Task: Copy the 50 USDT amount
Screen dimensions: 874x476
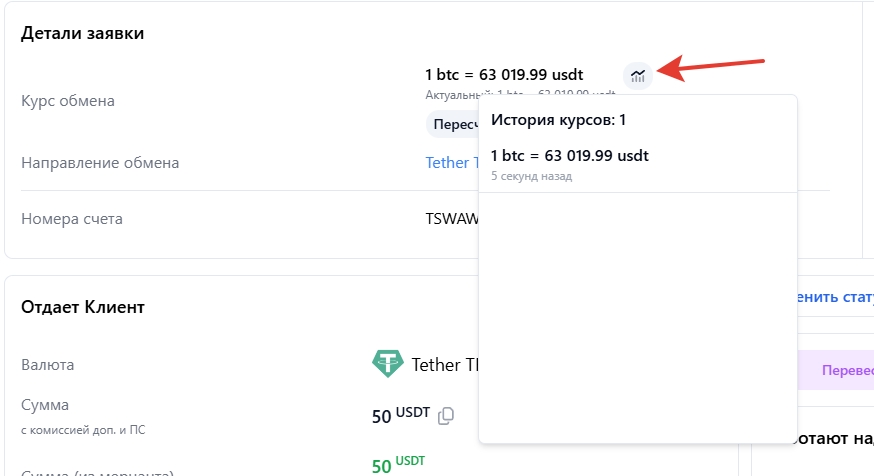Action: (446, 415)
